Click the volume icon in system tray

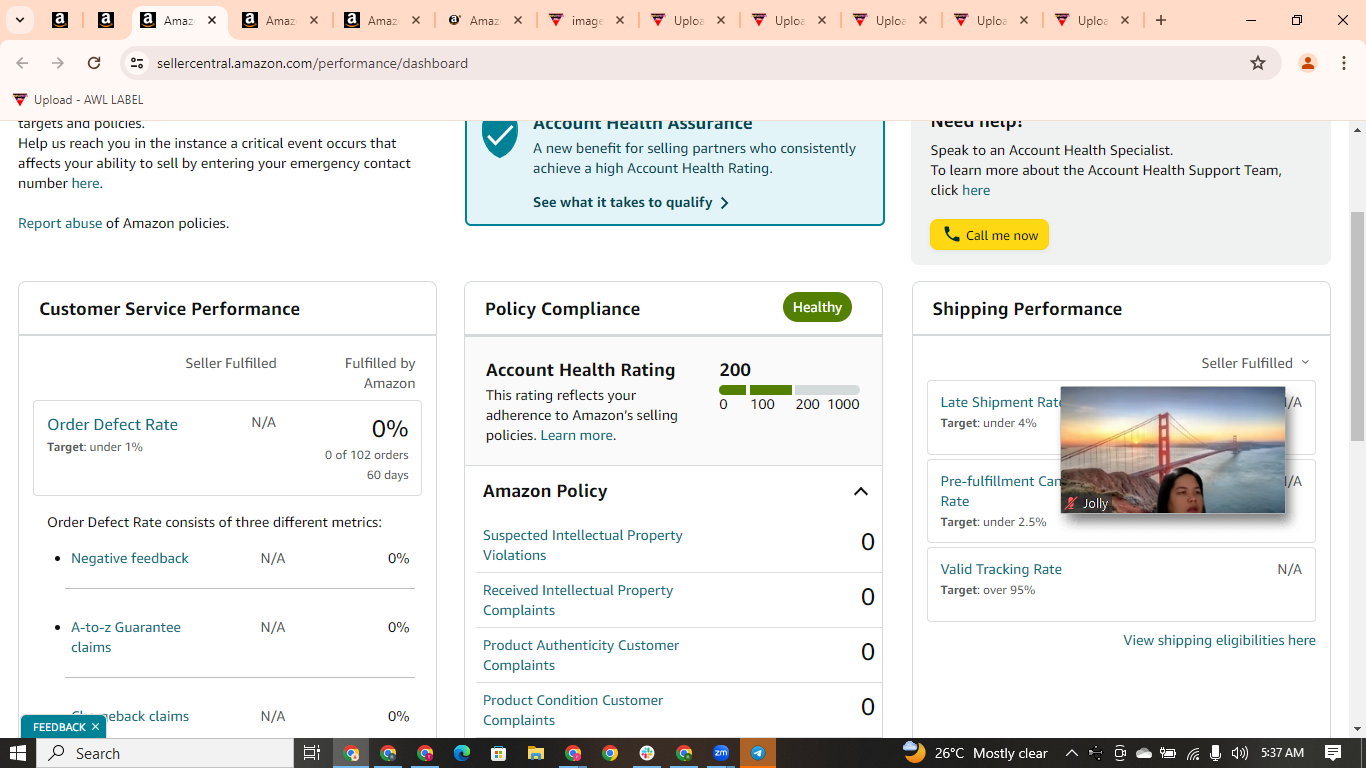(1240, 753)
